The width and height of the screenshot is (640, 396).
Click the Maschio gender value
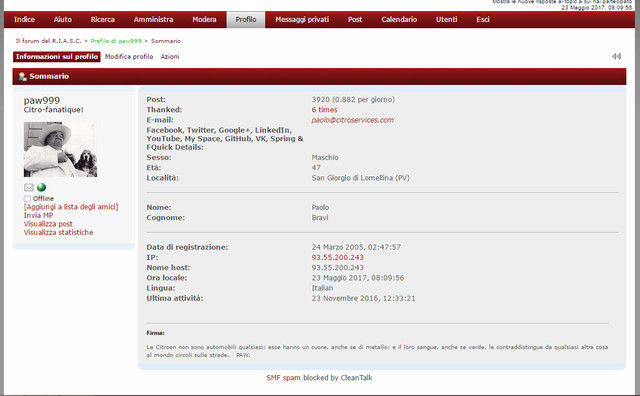point(325,158)
